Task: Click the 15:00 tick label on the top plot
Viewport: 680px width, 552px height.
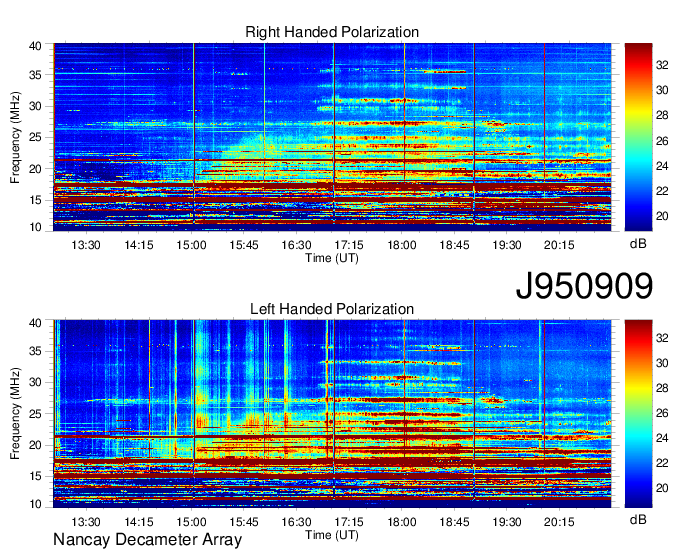Action: 191,245
